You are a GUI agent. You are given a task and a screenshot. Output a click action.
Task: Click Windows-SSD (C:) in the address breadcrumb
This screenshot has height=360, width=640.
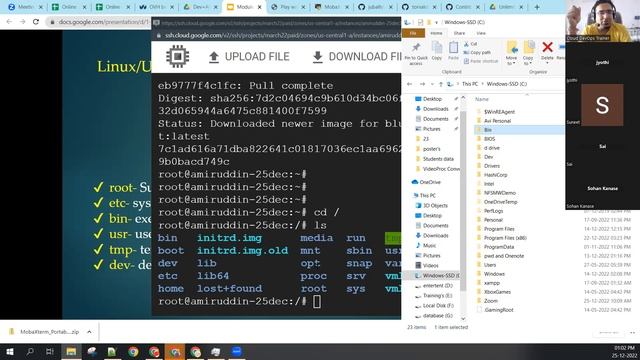point(507,84)
